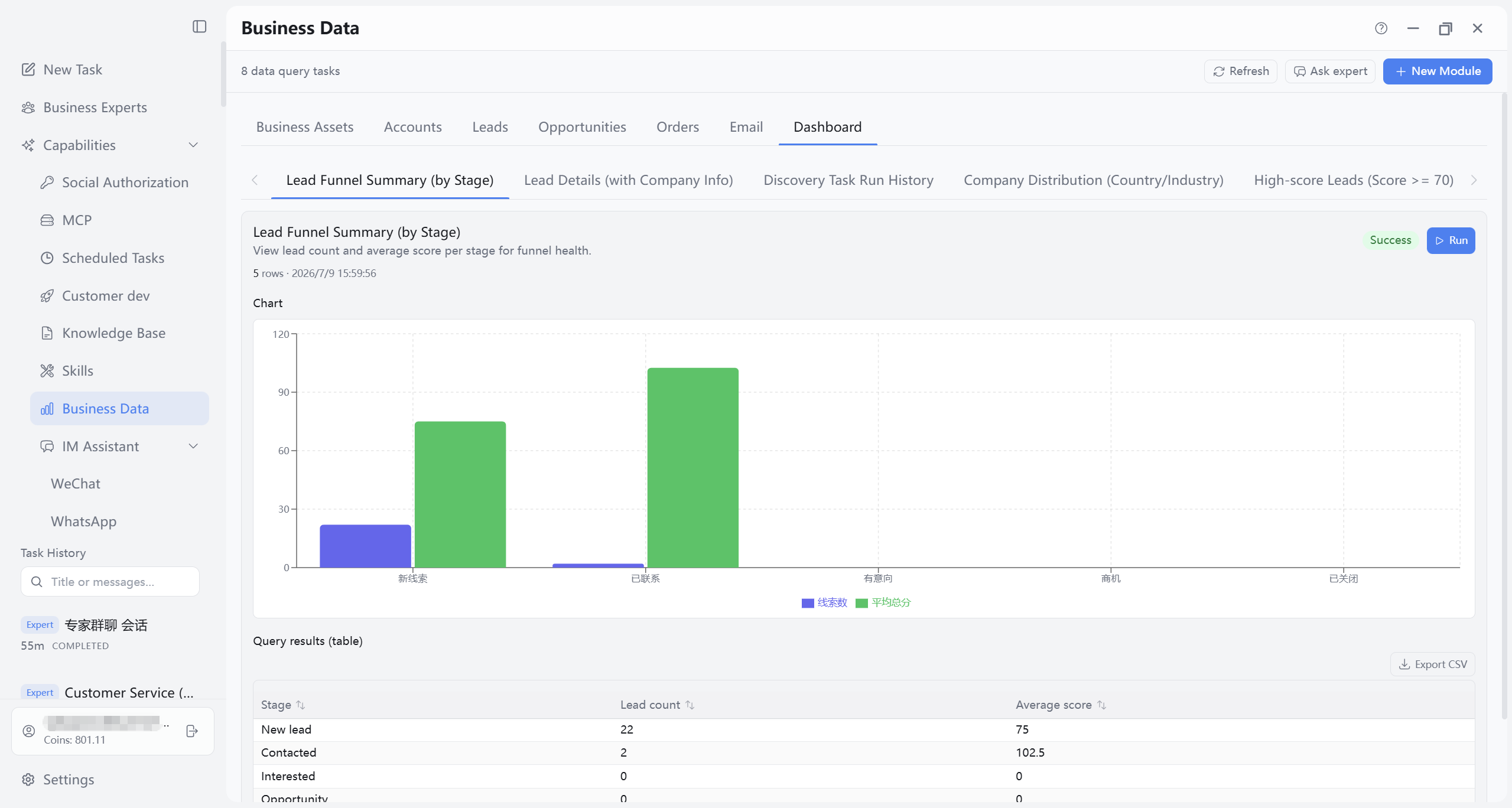
Task: Switch to the Leads tab
Action: 490,127
